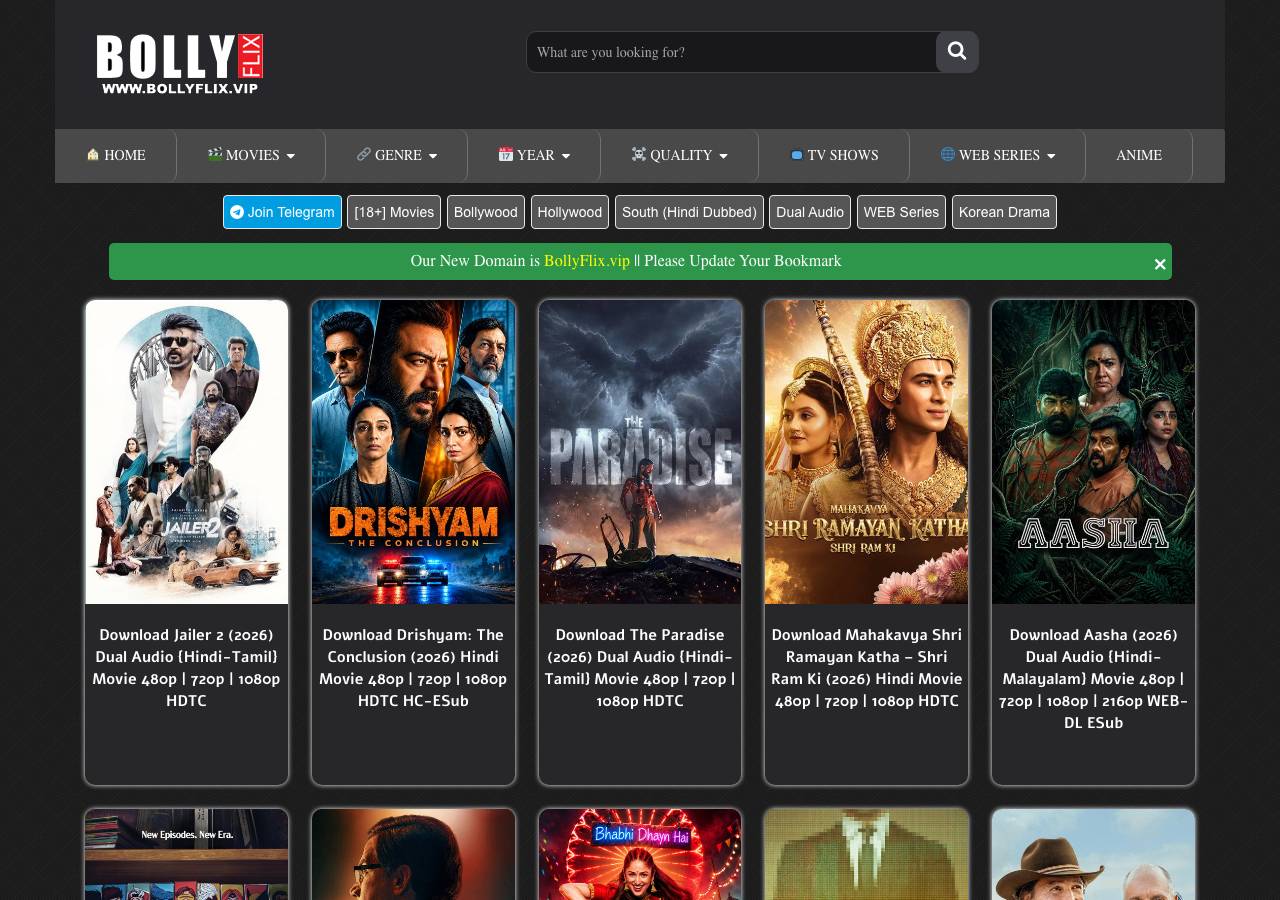Open the Drishyam: The Conclusion poster
The height and width of the screenshot is (900, 1280).
413,452
